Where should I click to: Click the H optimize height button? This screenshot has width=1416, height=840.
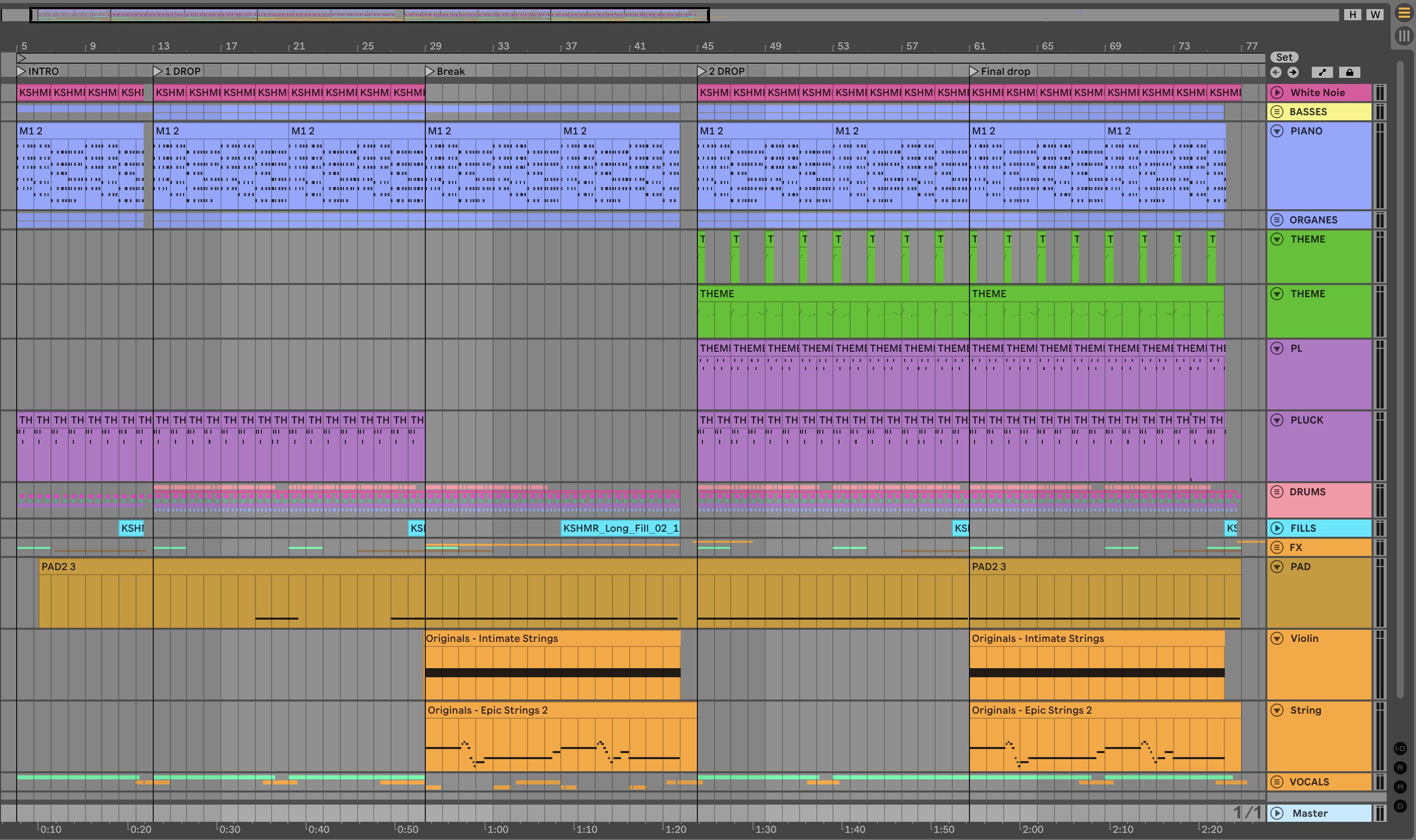(1353, 15)
